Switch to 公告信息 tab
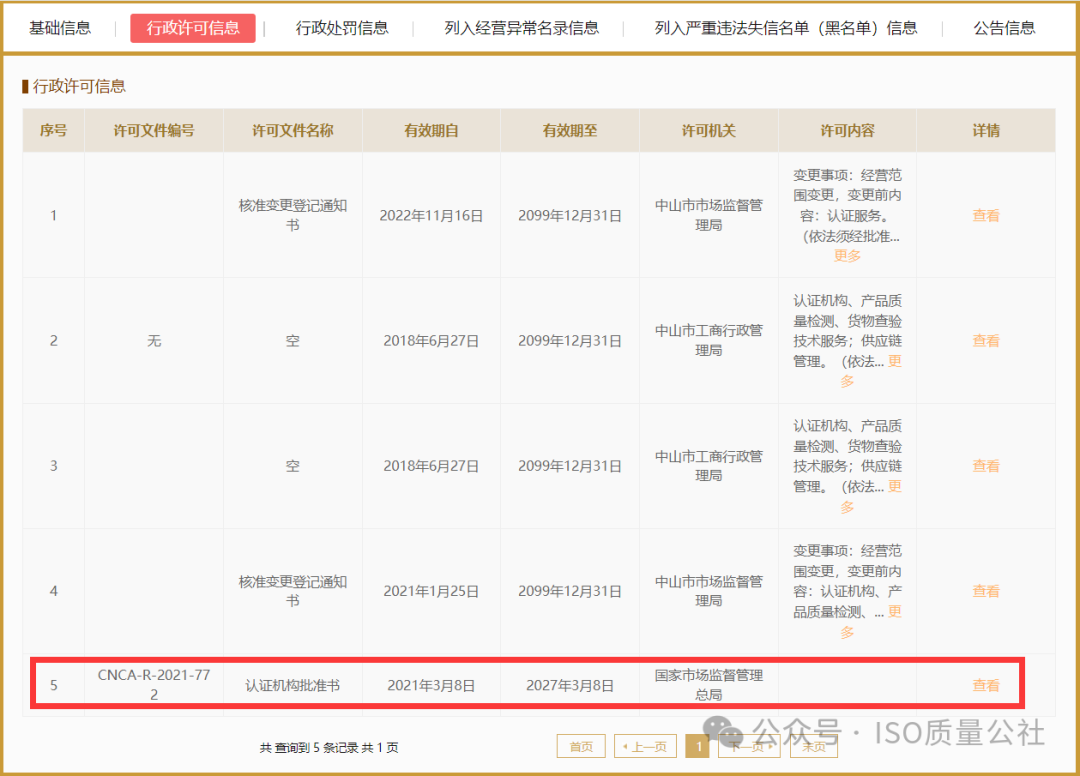This screenshot has height=776, width=1080. [x=1004, y=28]
